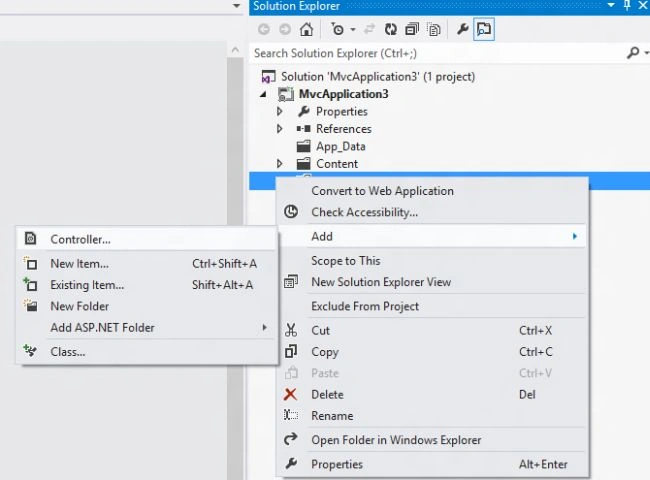Click the Open Folder arrow icon
The width and height of the screenshot is (650, 480).
coord(291,439)
